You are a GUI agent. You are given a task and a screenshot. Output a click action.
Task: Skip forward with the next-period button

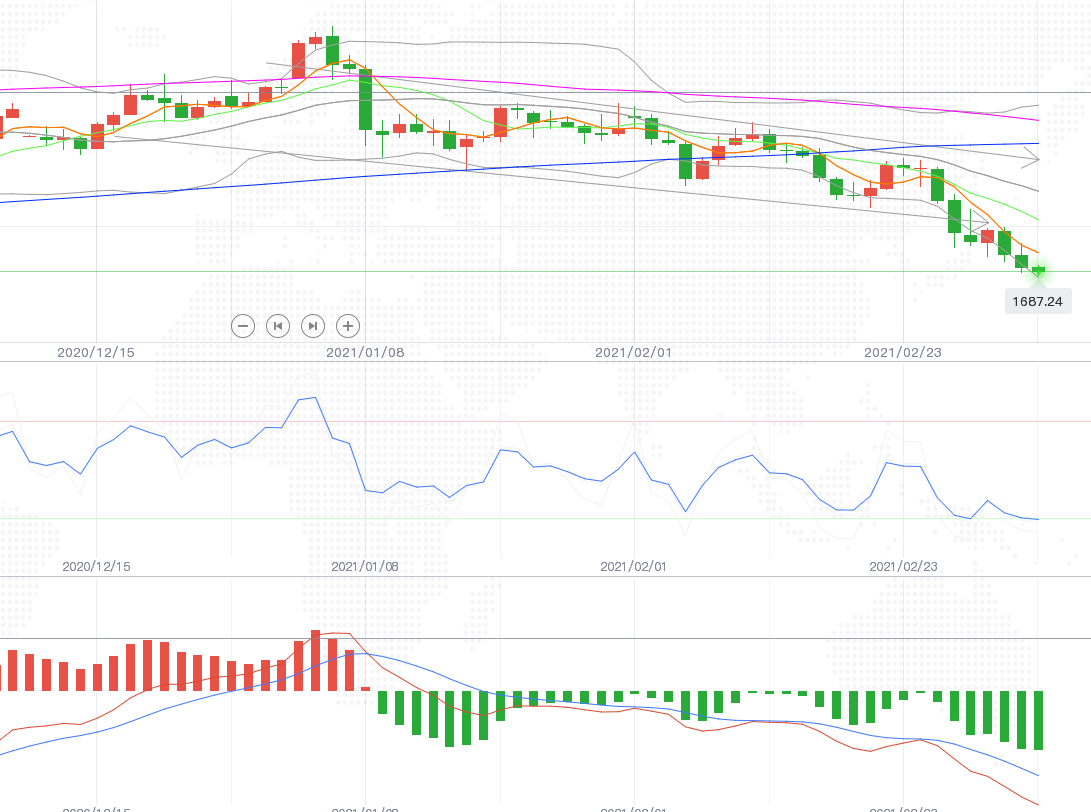[313, 326]
